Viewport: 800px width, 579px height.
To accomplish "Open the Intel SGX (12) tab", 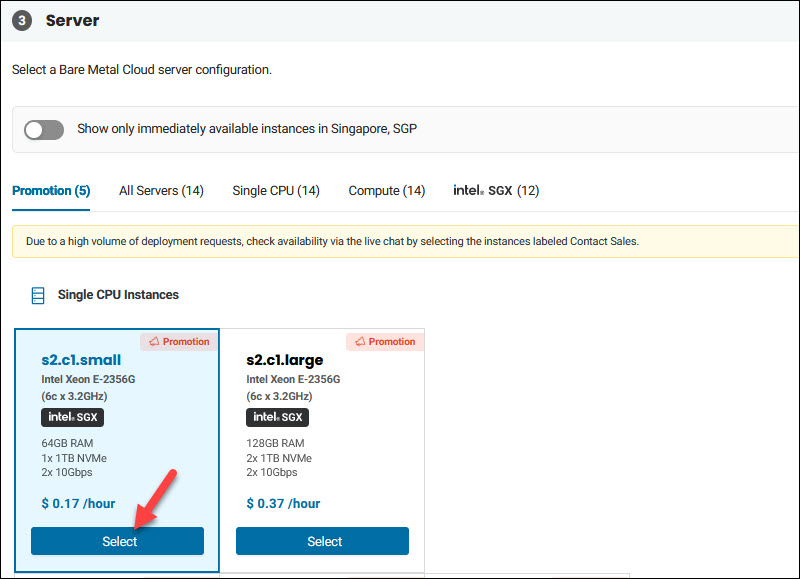I will click(x=496, y=191).
